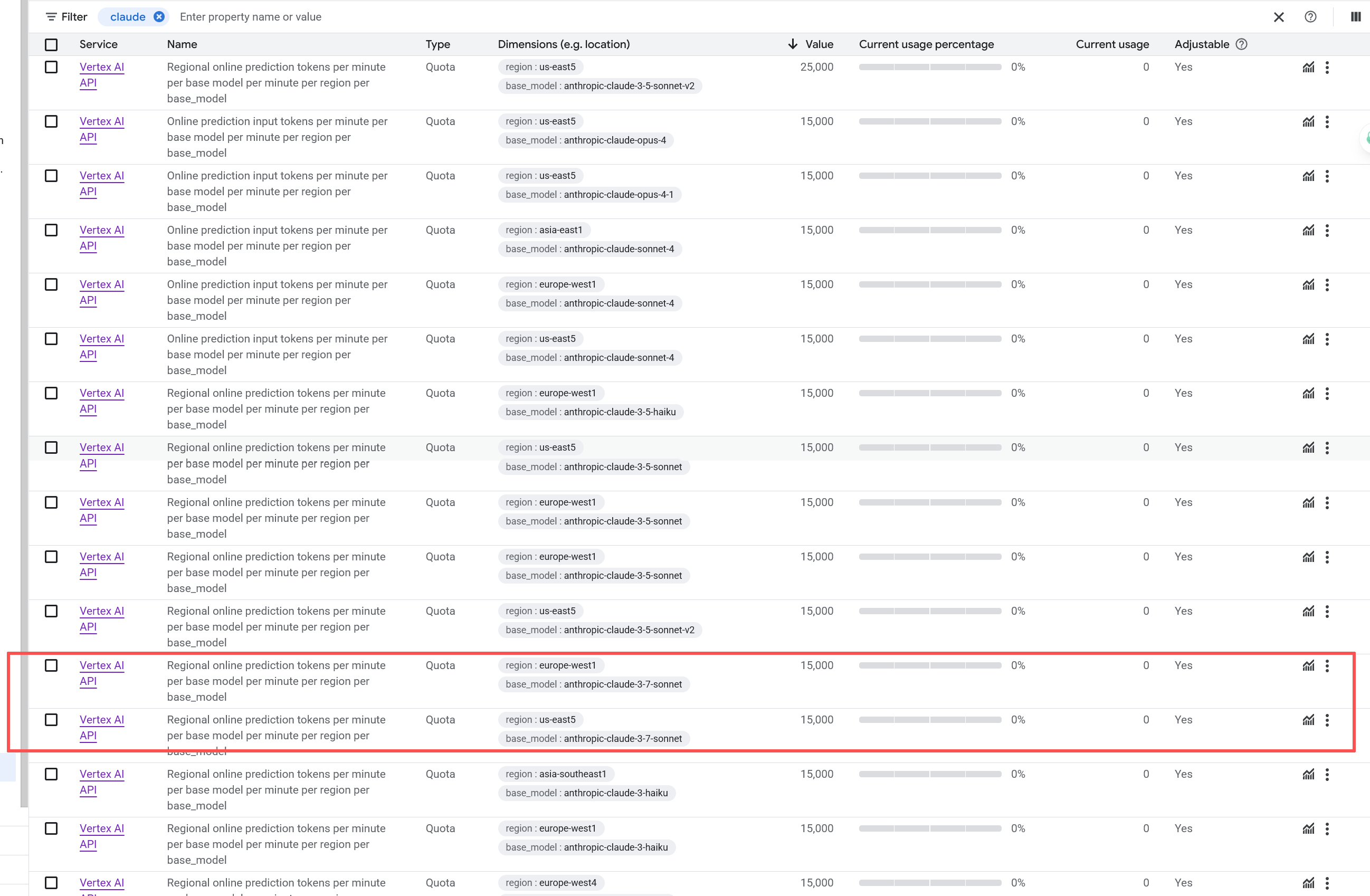Image resolution: width=1370 pixels, height=896 pixels.
Task: Expand actions menu for asia-southeast1 claude-3-haiku row
Action: [x=1327, y=775]
